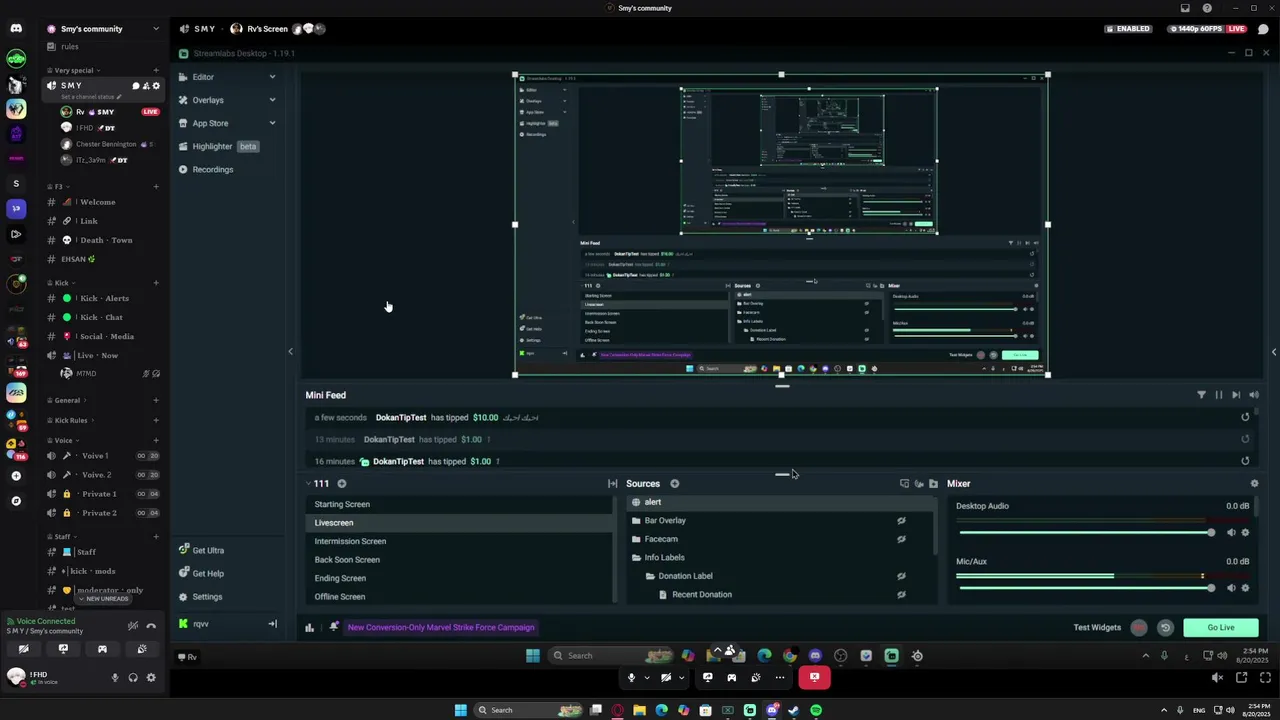Click red record button near Go Live
Image resolution: width=1280 pixels, height=720 pixels.
1139,628
